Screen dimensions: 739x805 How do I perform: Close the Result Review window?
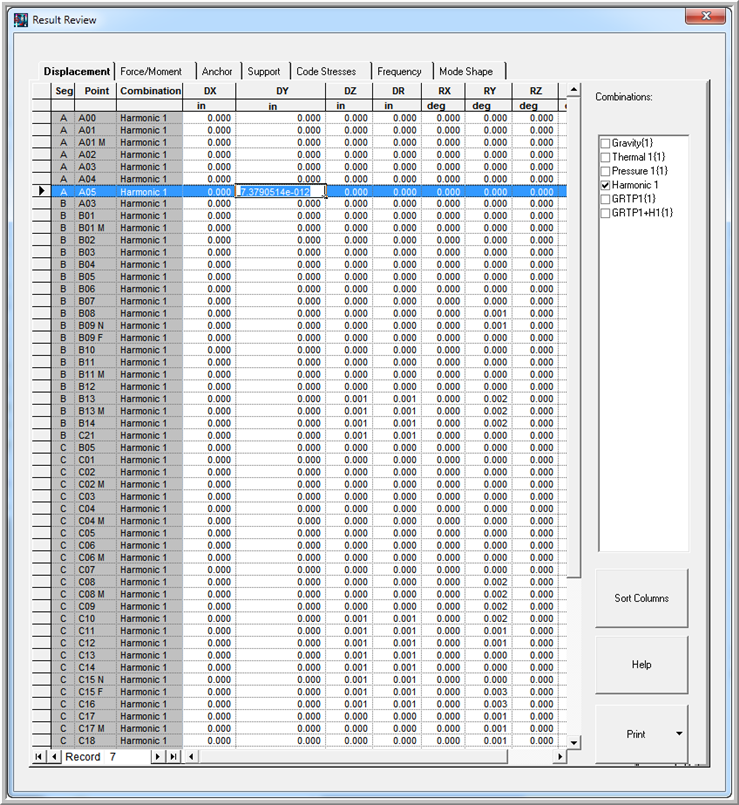point(706,16)
